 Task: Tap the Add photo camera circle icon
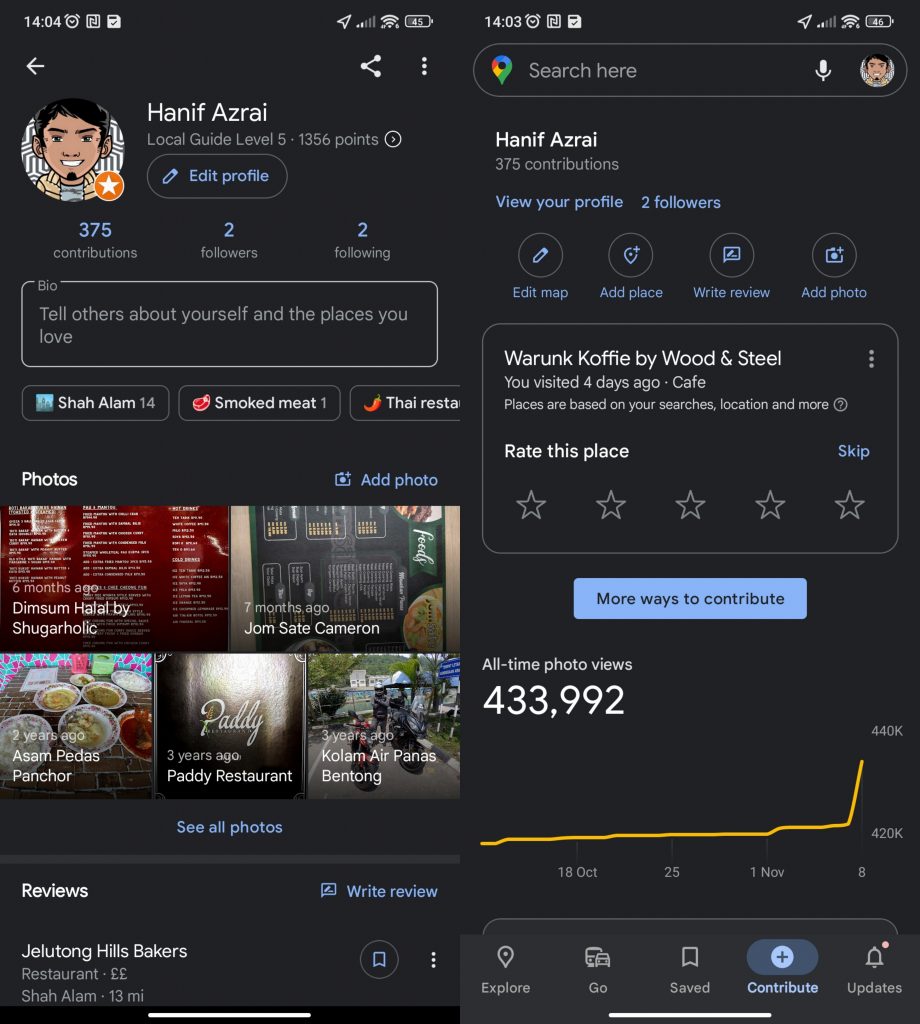(x=834, y=255)
